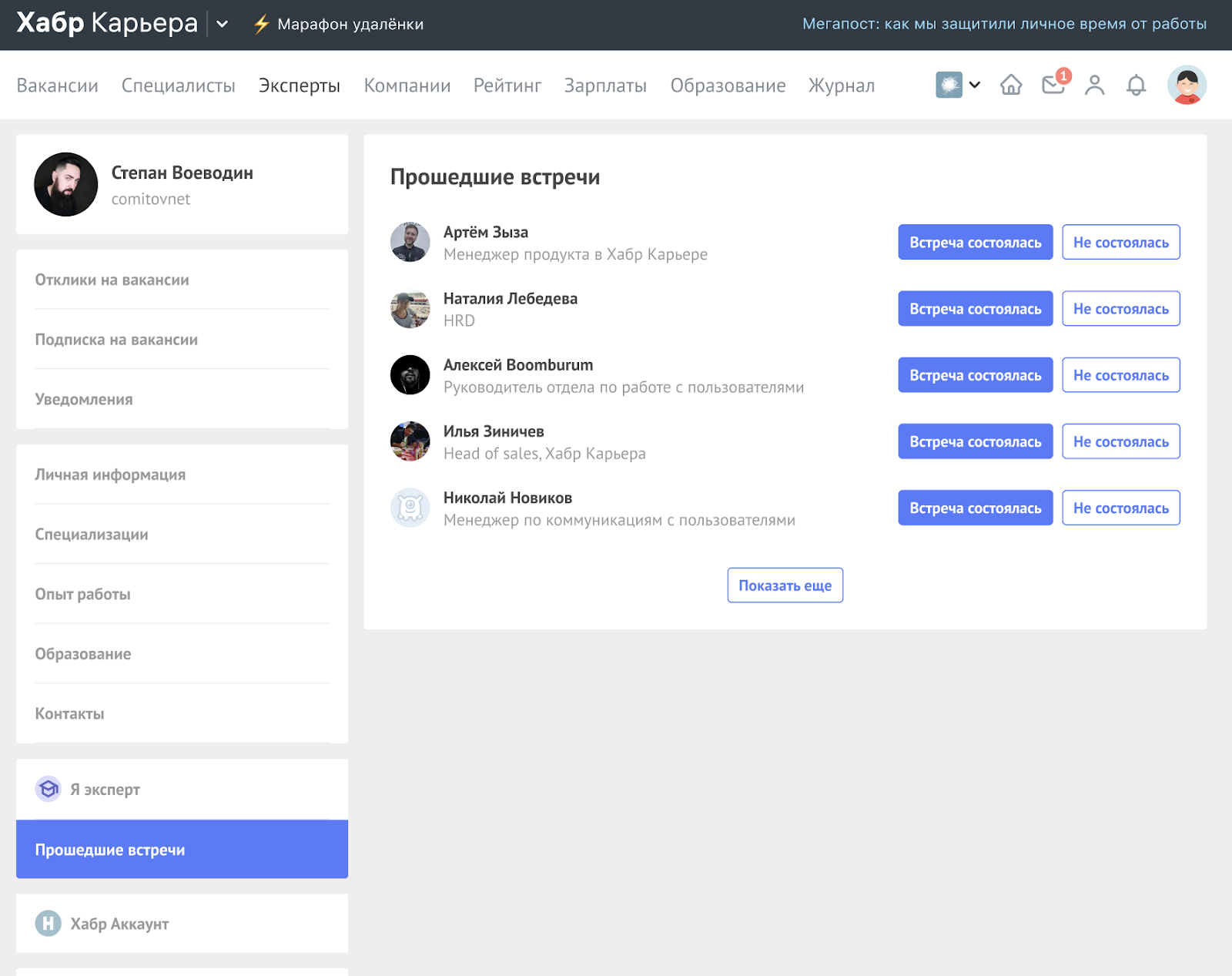
Task: Click lightning bolt icon near Марафон удалёнки
Action: point(262,25)
